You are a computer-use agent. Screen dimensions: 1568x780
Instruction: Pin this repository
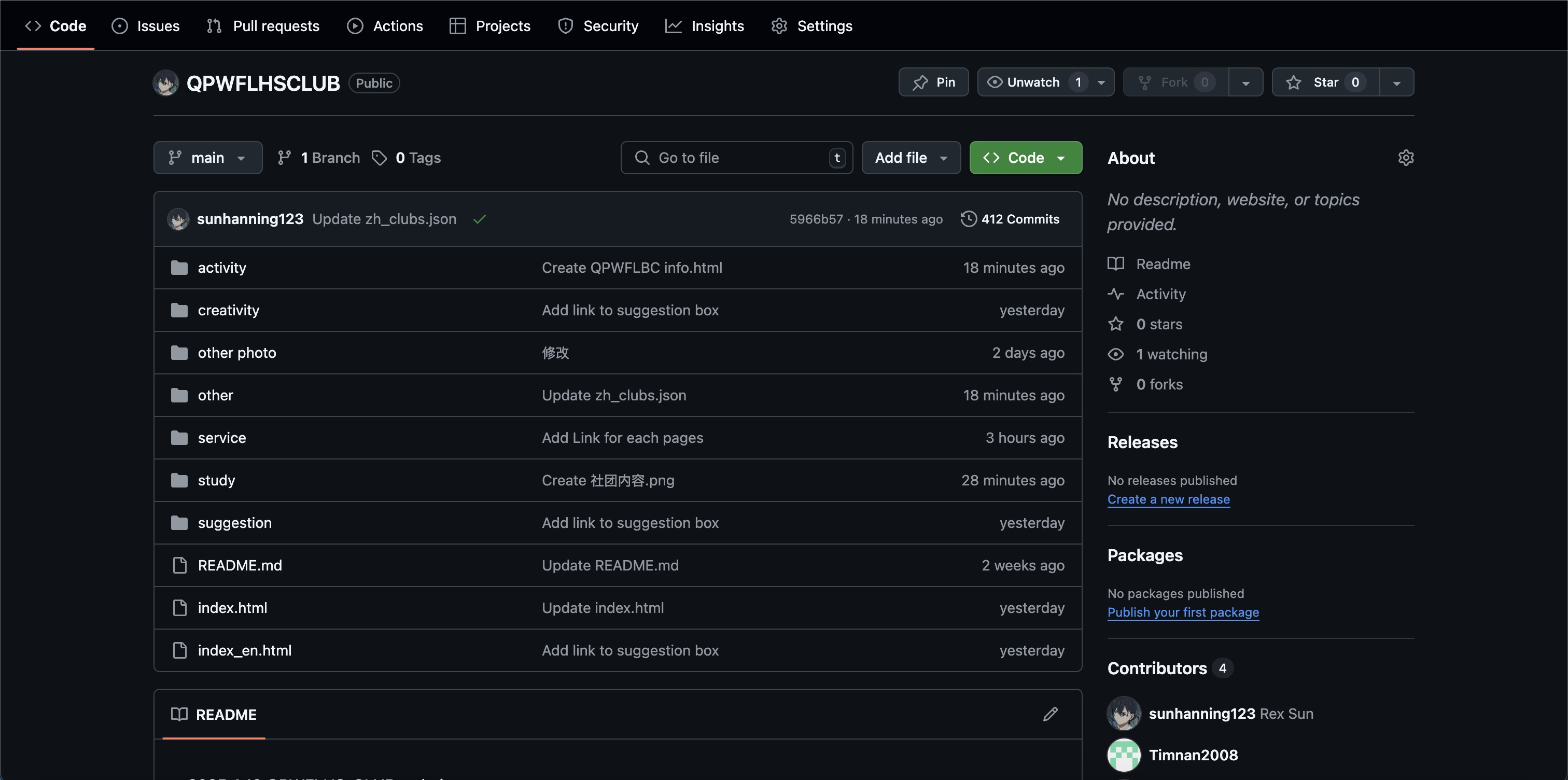click(933, 82)
